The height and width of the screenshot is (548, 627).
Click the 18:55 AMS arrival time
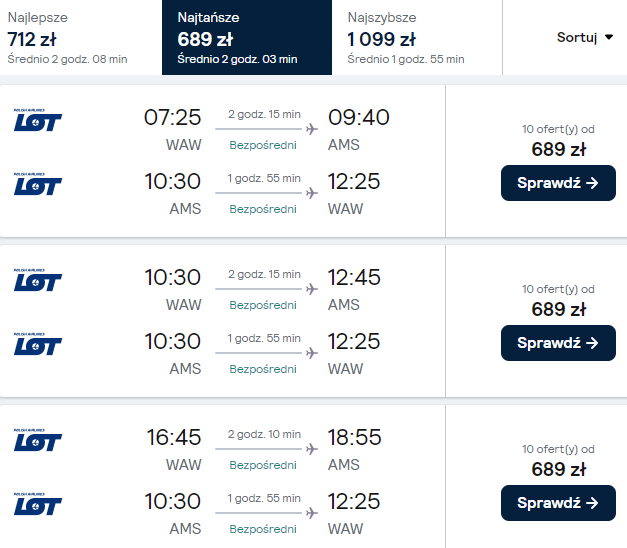pos(358,438)
